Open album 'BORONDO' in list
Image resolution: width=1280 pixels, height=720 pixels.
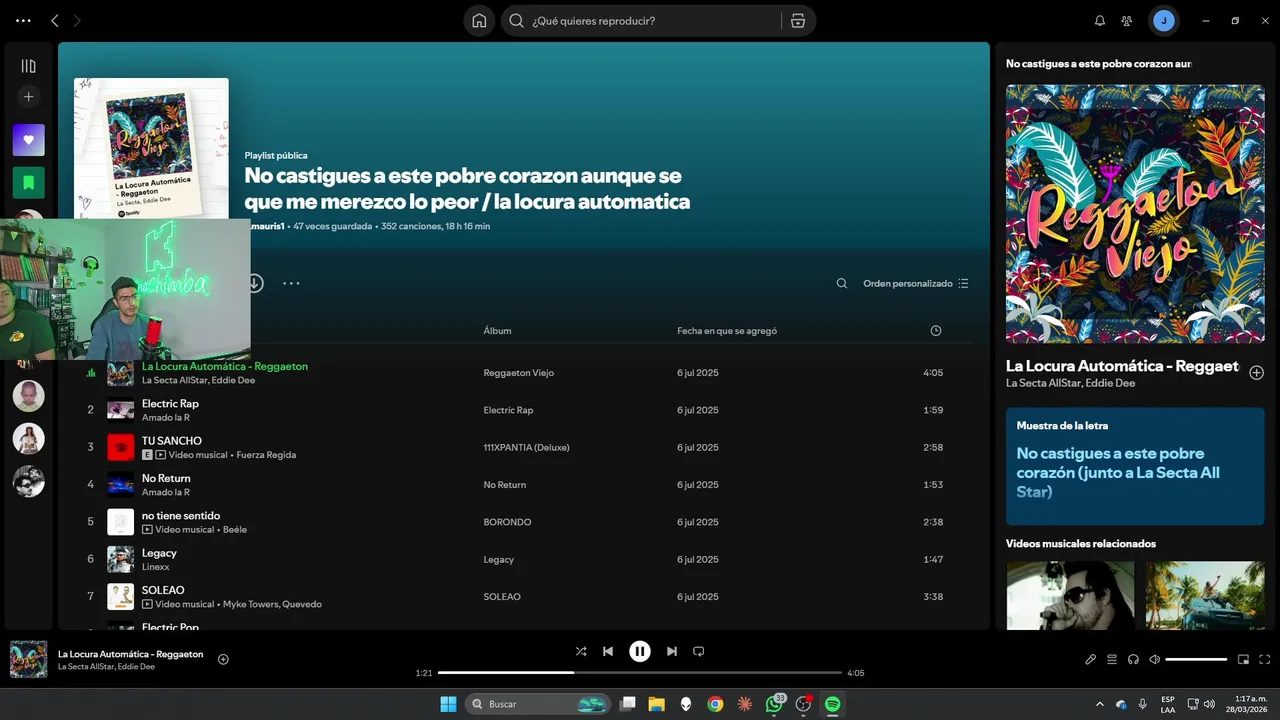507,522
